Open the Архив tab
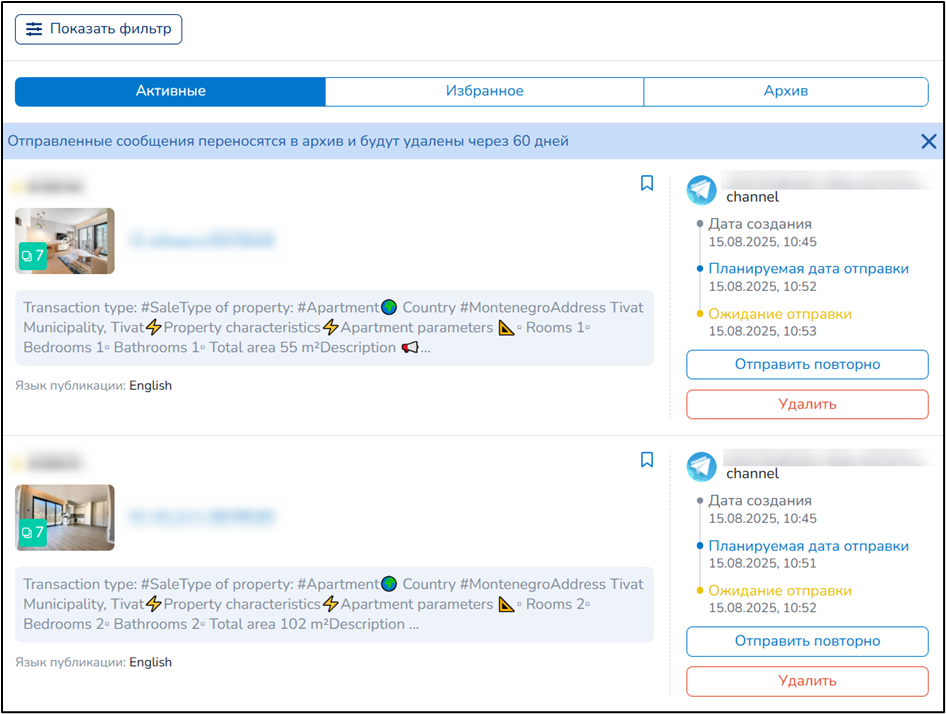The width and height of the screenshot is (946, 714). [785, 91]
